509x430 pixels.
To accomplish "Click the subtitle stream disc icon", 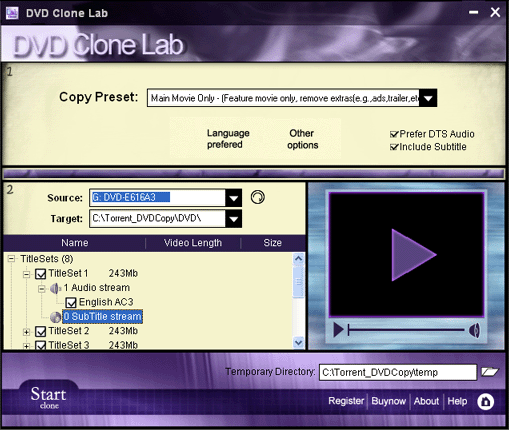I will pos(56,317).
